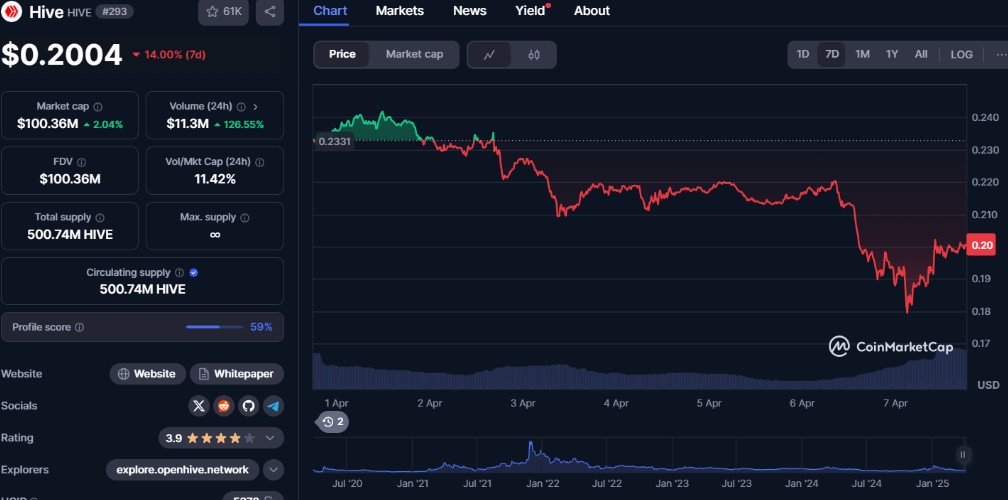This screenshot has width=1008, height=500.
Task: Expand the Explorers dropdown chevron
Action: [x=273, y=470]
